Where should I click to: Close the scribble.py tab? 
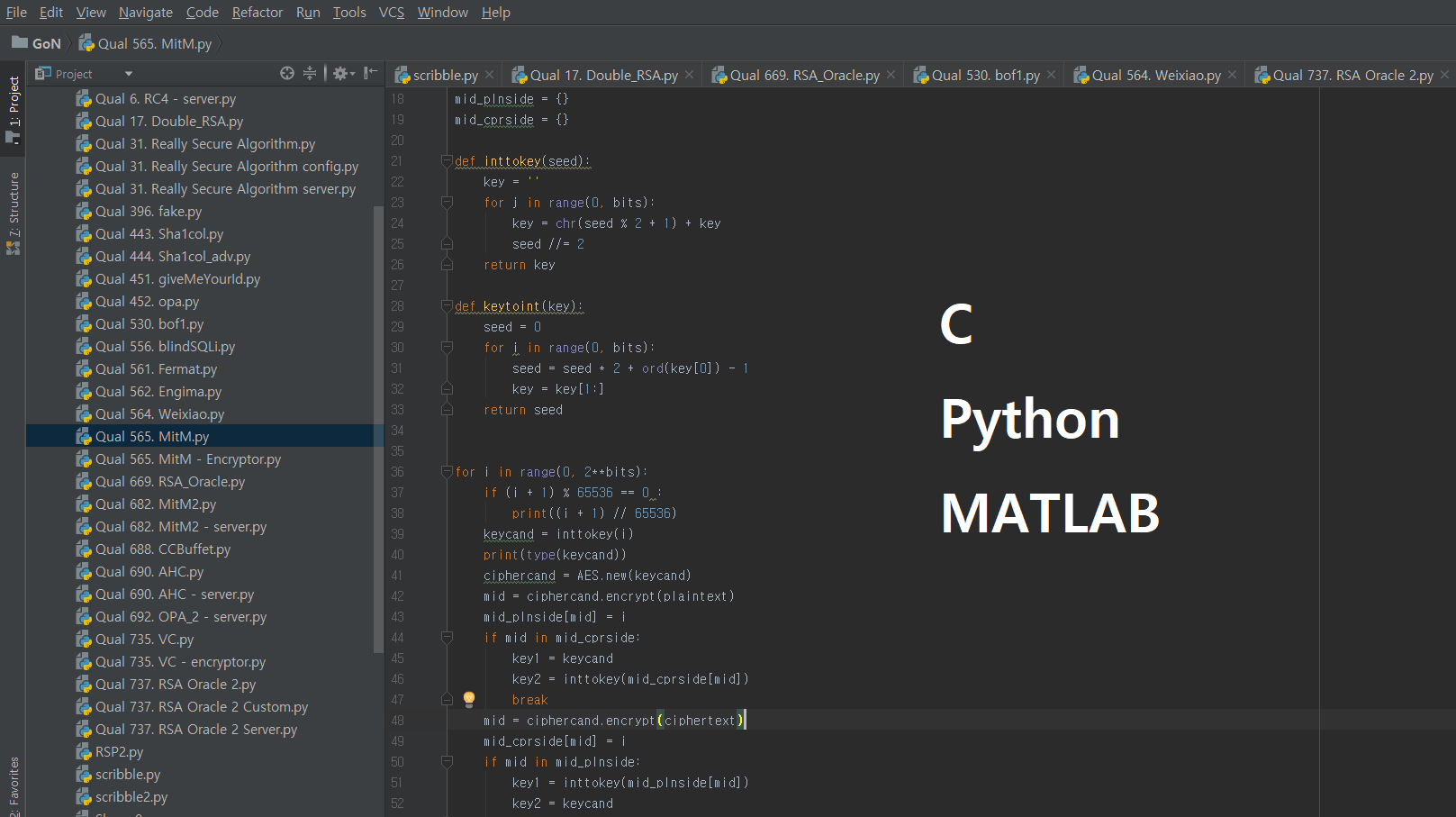tap(490, 75)
